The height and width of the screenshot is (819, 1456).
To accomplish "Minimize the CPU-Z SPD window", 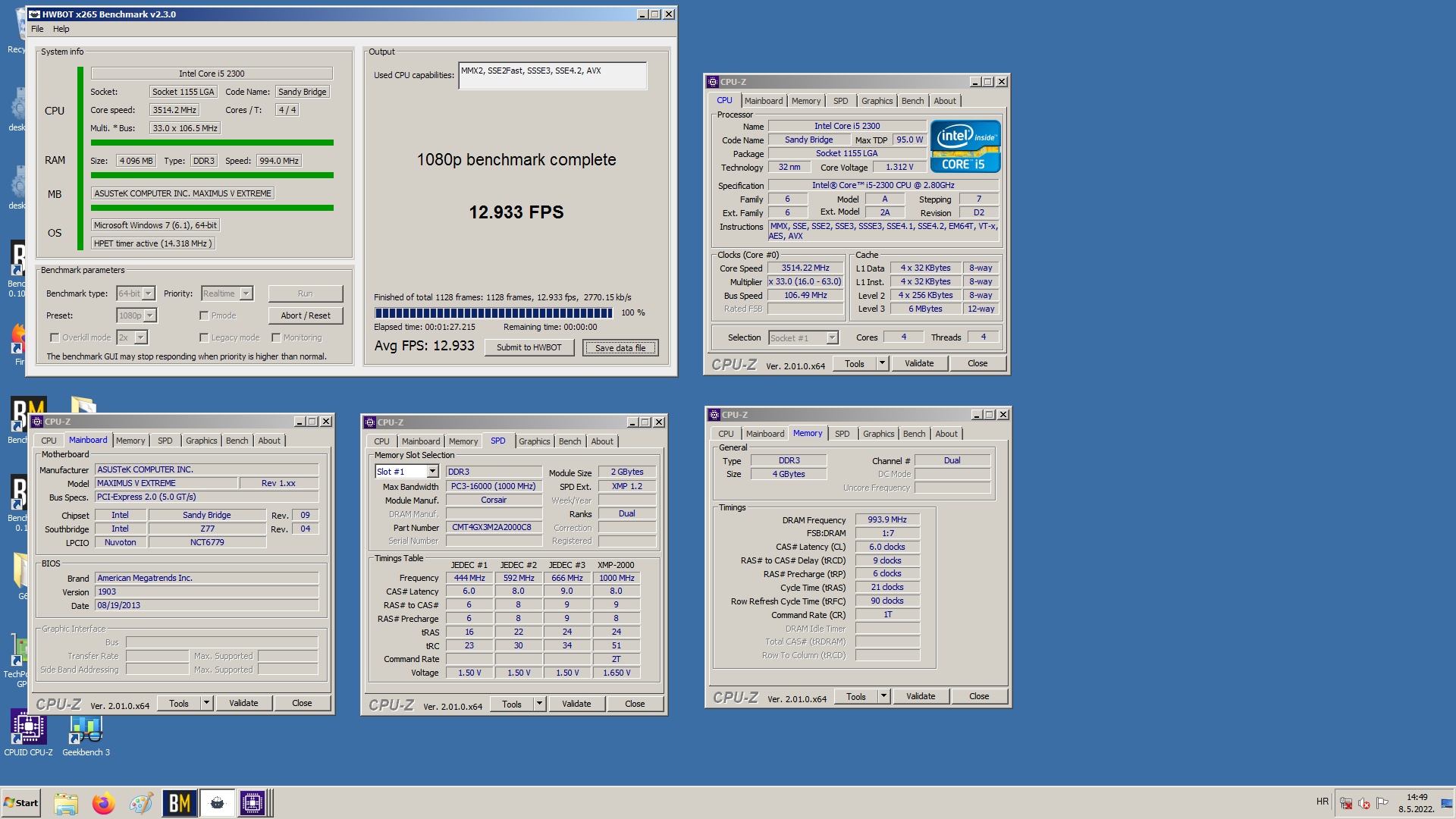I will coord(632,422).
